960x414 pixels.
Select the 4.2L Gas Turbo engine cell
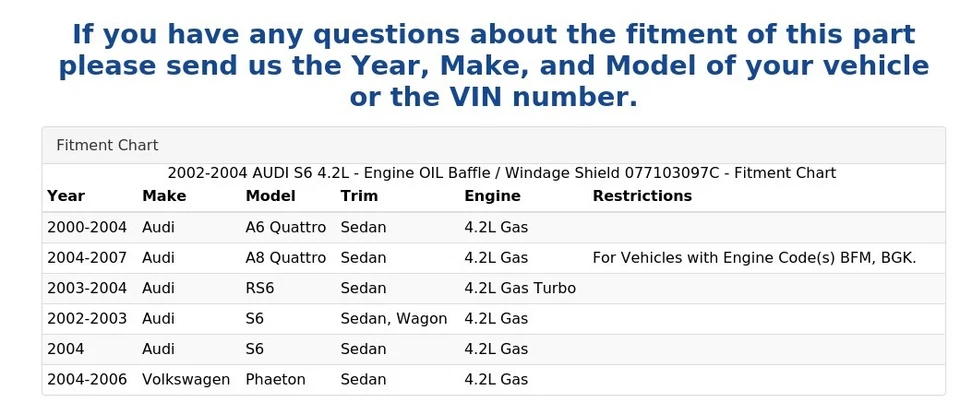click(x=520, y=288)
